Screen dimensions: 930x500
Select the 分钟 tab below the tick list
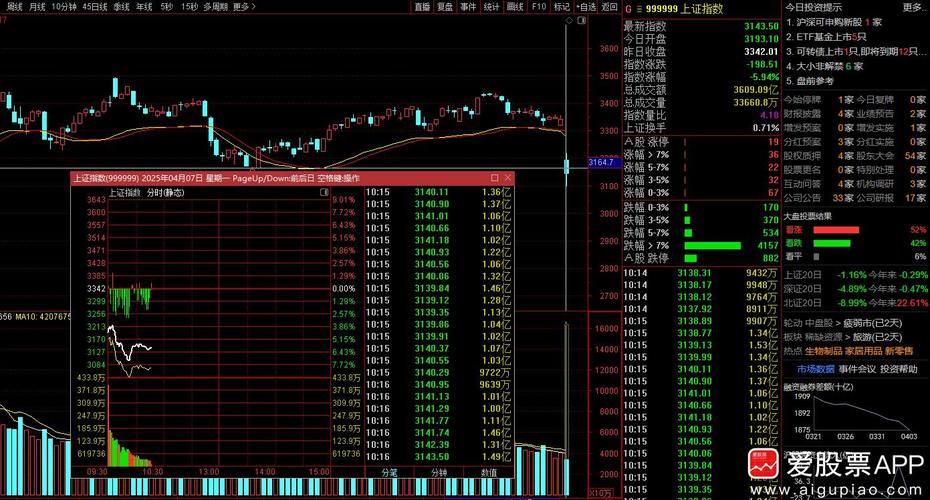[x=439, y=472]
